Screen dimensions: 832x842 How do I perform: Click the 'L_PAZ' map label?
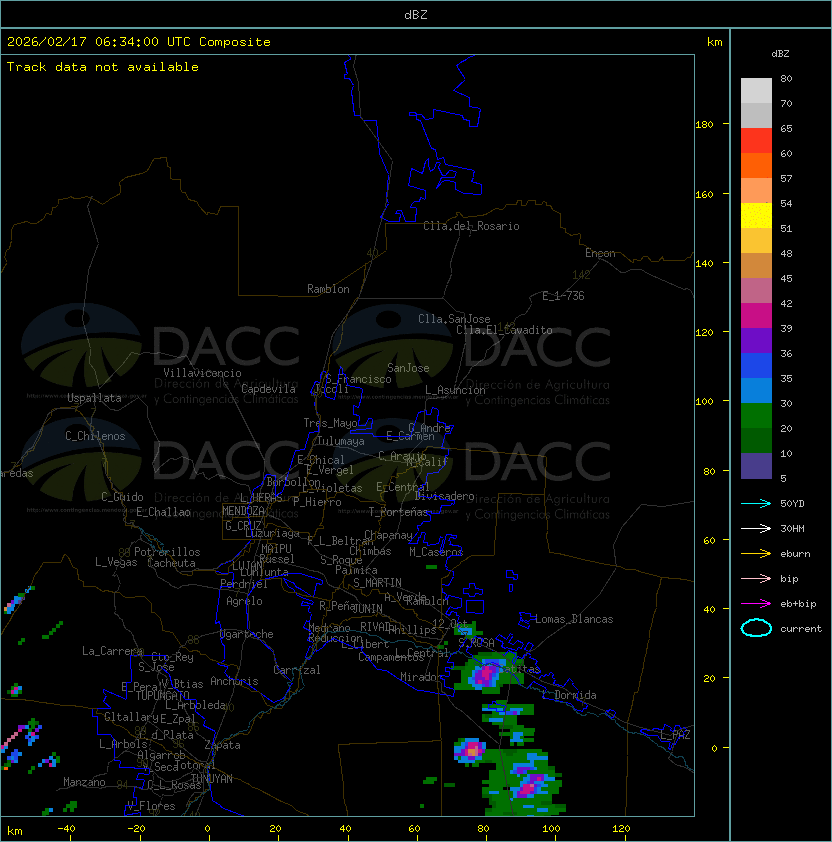tap(675, 735)
